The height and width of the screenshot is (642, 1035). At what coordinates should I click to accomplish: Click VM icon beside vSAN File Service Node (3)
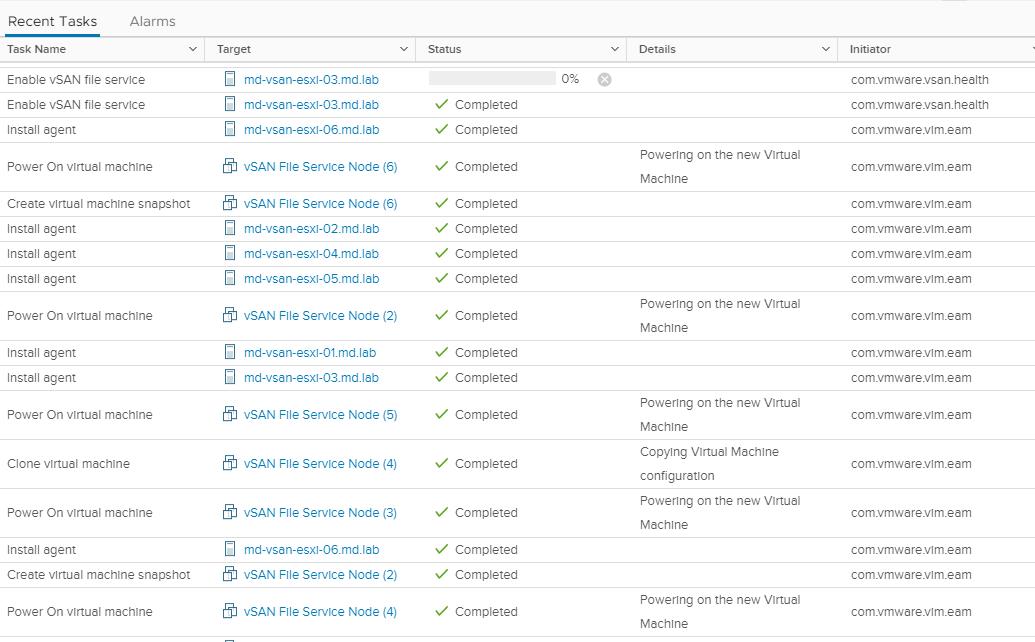(230, 512)
